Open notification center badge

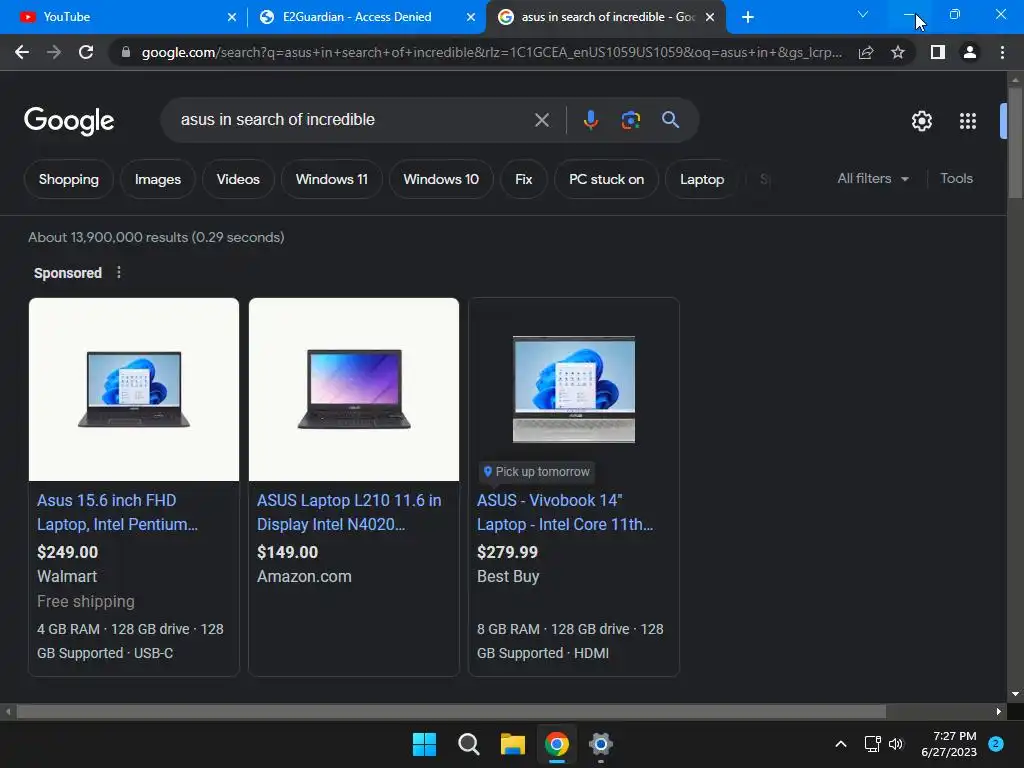coord(996,744)
